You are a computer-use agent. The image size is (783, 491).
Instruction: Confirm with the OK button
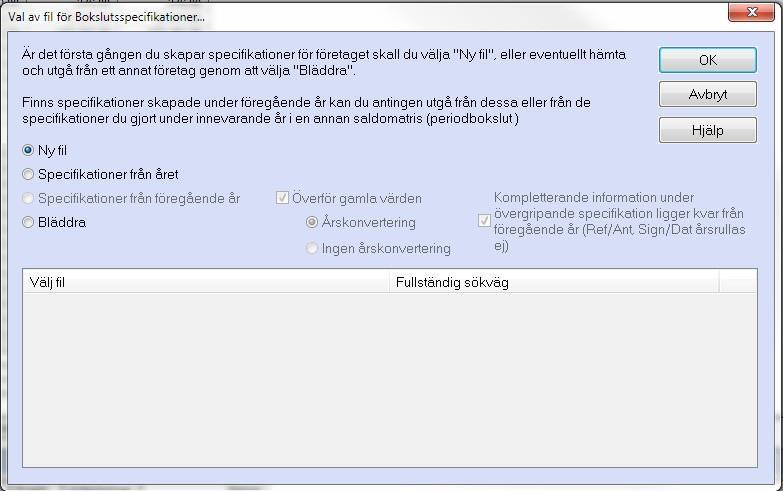pyautogui.click(x=708, y=60)
